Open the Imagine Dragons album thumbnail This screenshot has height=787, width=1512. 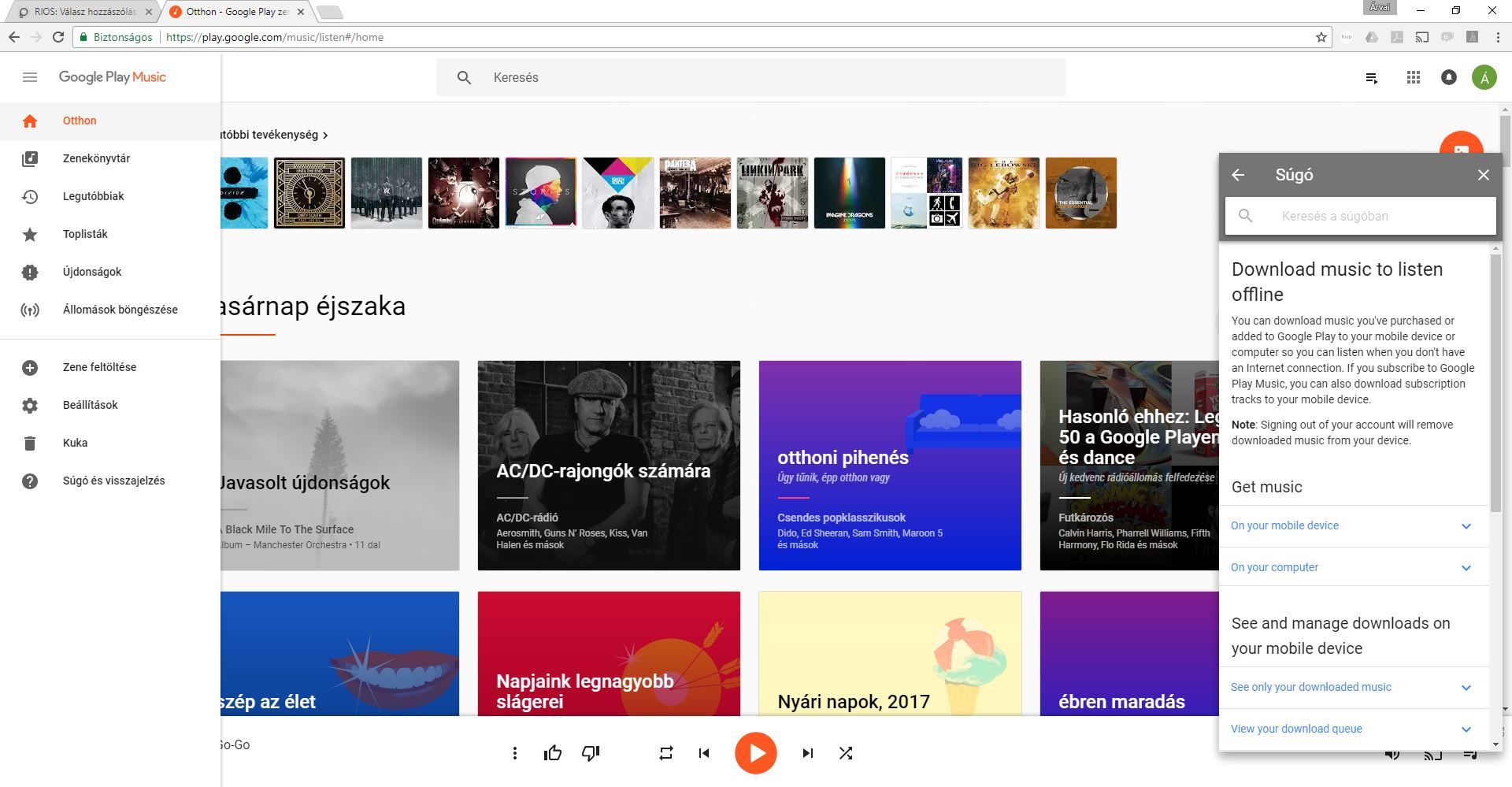tap(850, 193)
